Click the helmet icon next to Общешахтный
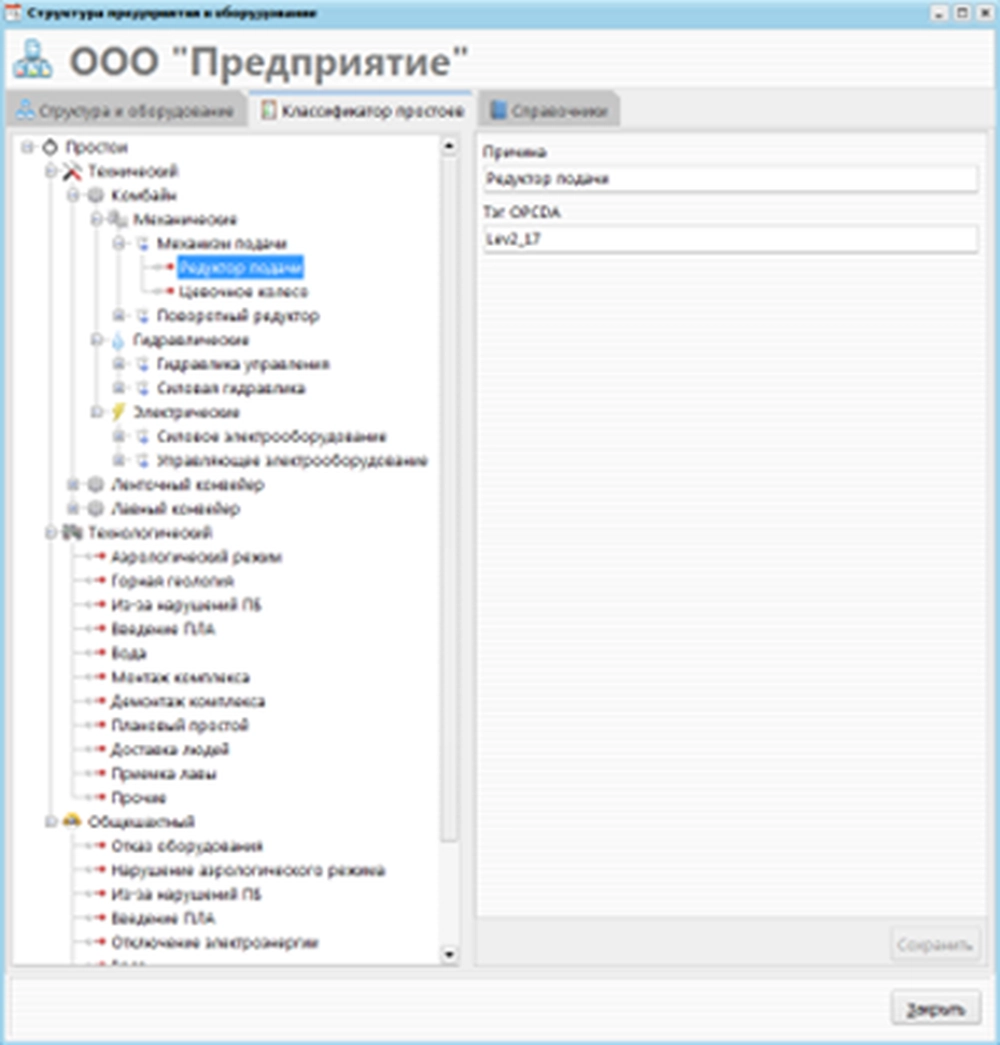The width and height of the screenshot is (1000, 1045). (x=72, y=822)
